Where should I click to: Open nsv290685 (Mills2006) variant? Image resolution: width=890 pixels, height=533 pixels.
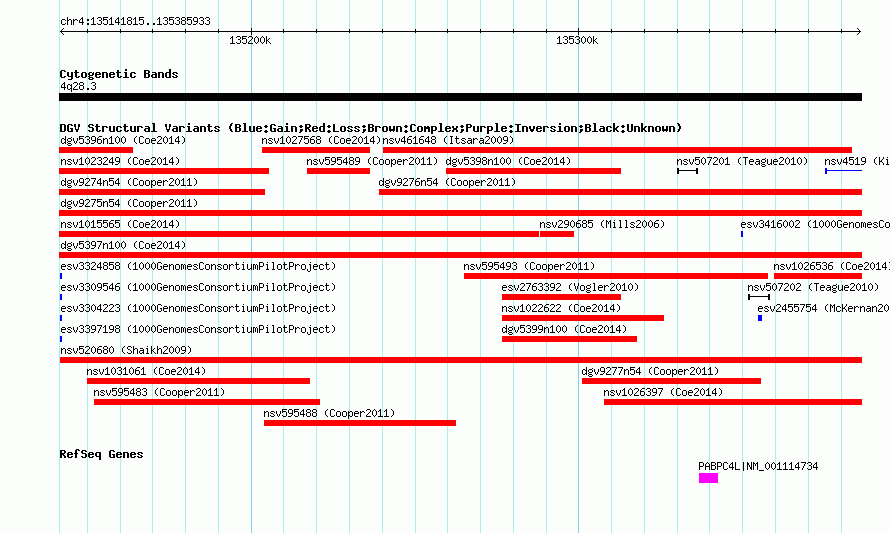pyautogui.click(x=557, y=234)
